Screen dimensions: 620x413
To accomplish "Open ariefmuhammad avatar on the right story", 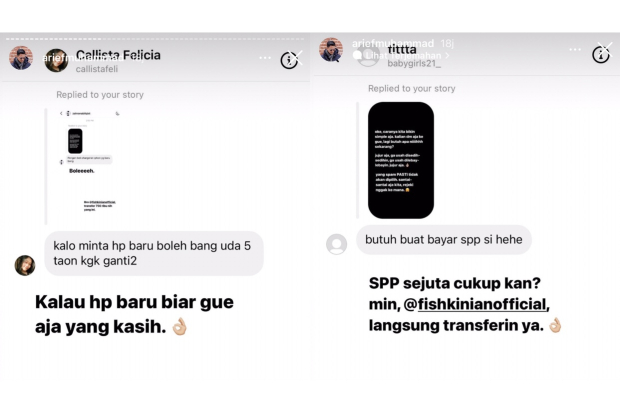I will click(331, 49).
